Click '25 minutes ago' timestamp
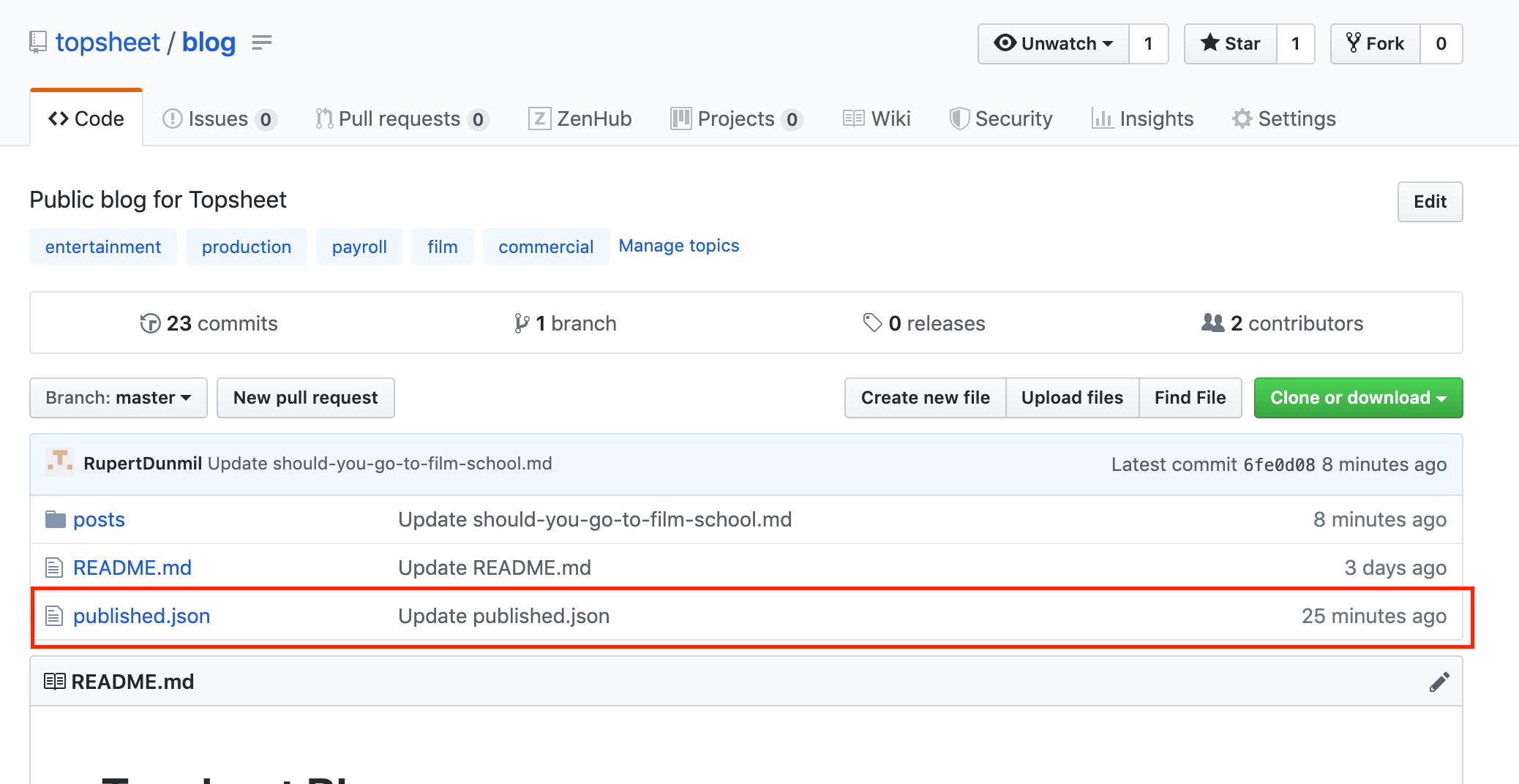Screen dimensions: 1519x784 [1374, 616]
